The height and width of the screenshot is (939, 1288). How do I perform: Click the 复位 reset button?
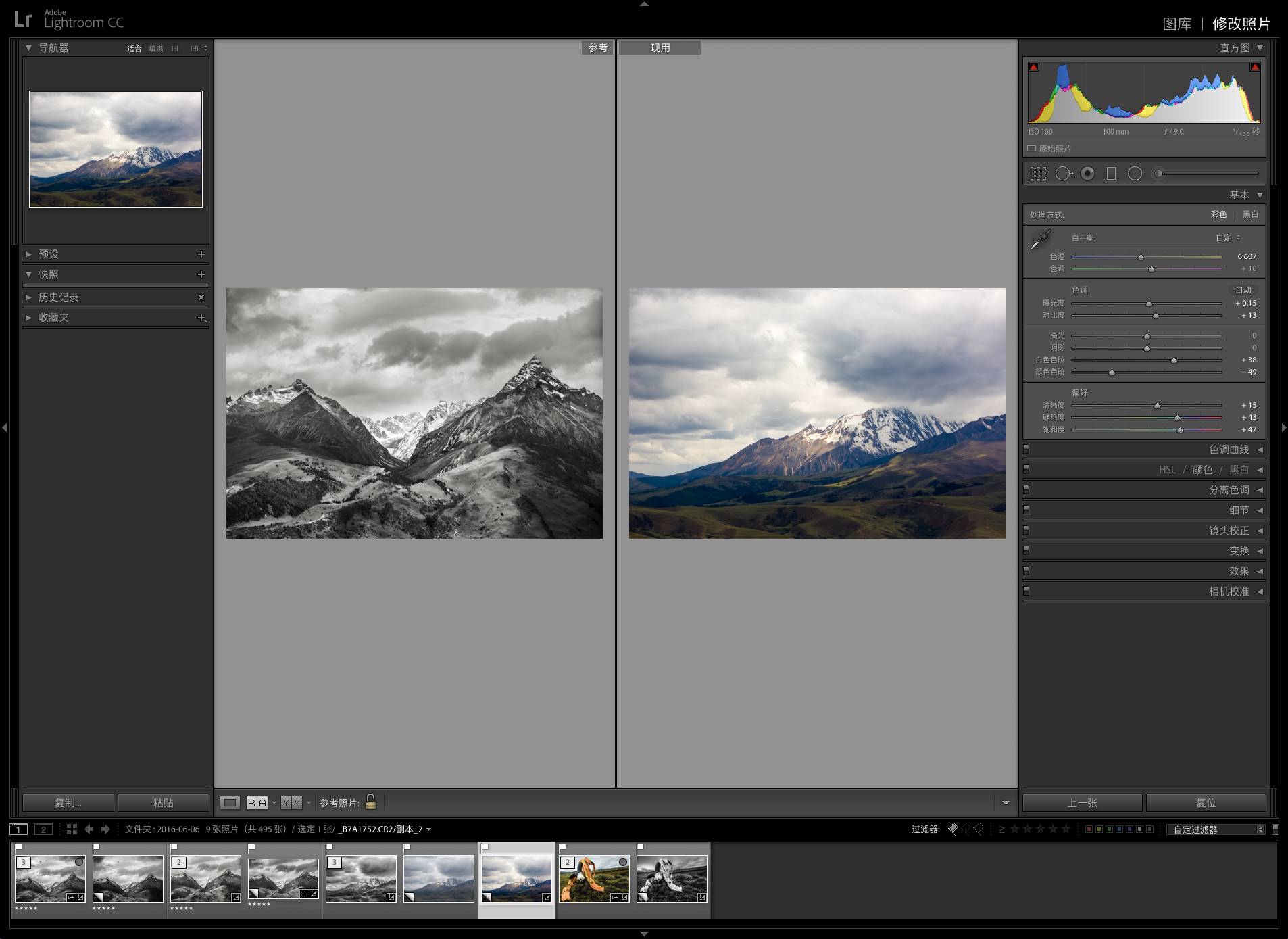(x=1206, y=802)
